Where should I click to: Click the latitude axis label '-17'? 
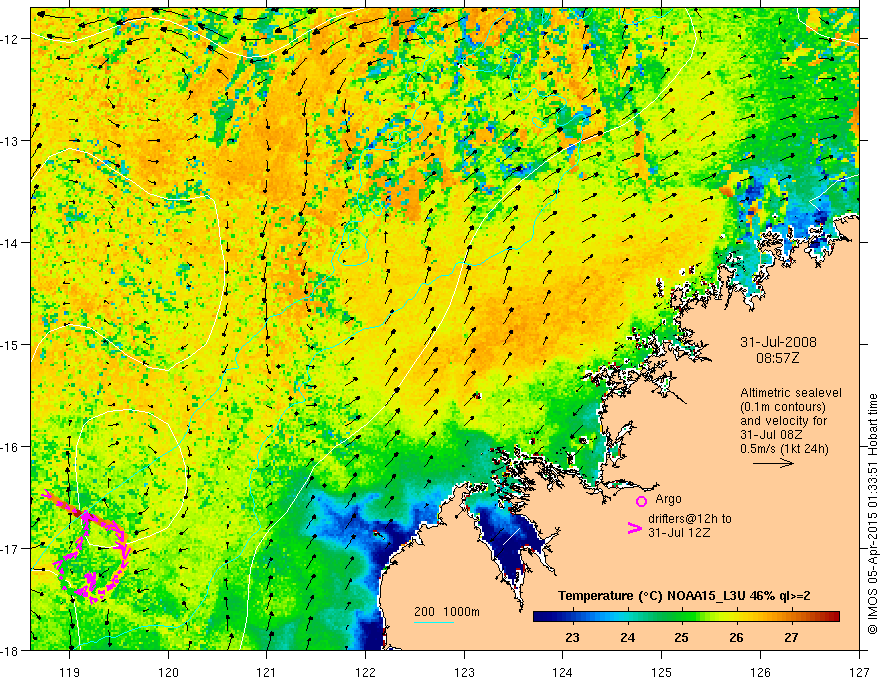click(10, 548)
